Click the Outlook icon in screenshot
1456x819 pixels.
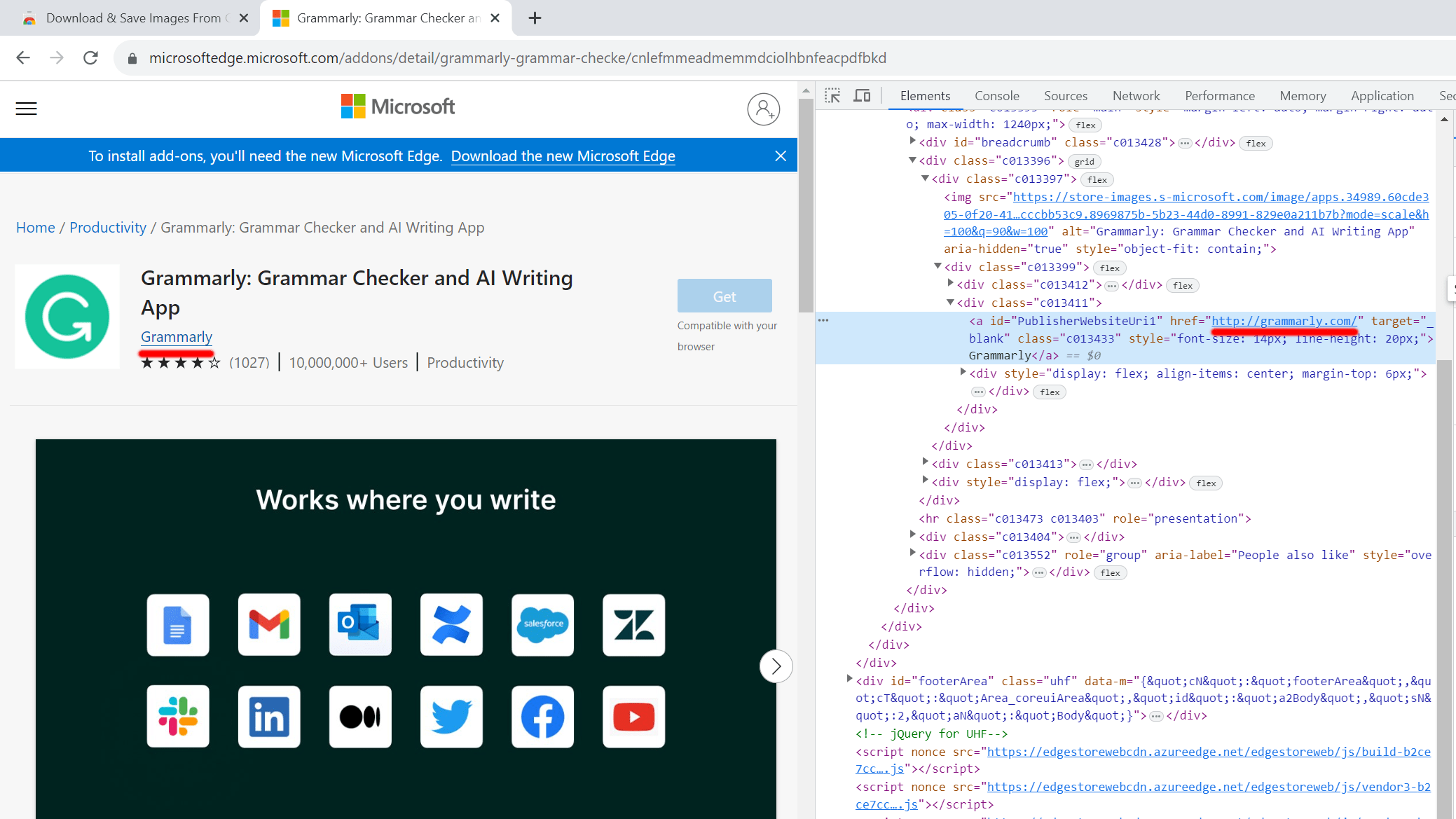point(360,625)
